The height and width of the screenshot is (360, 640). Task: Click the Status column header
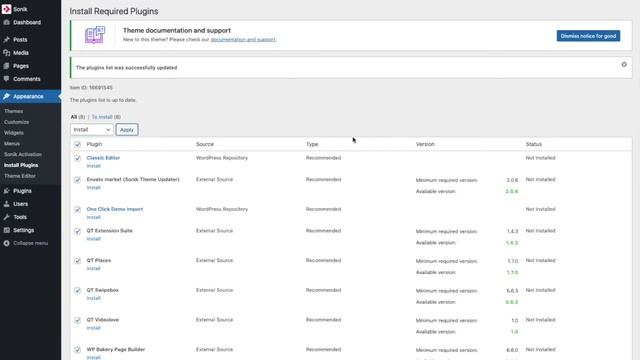[534, 144]
